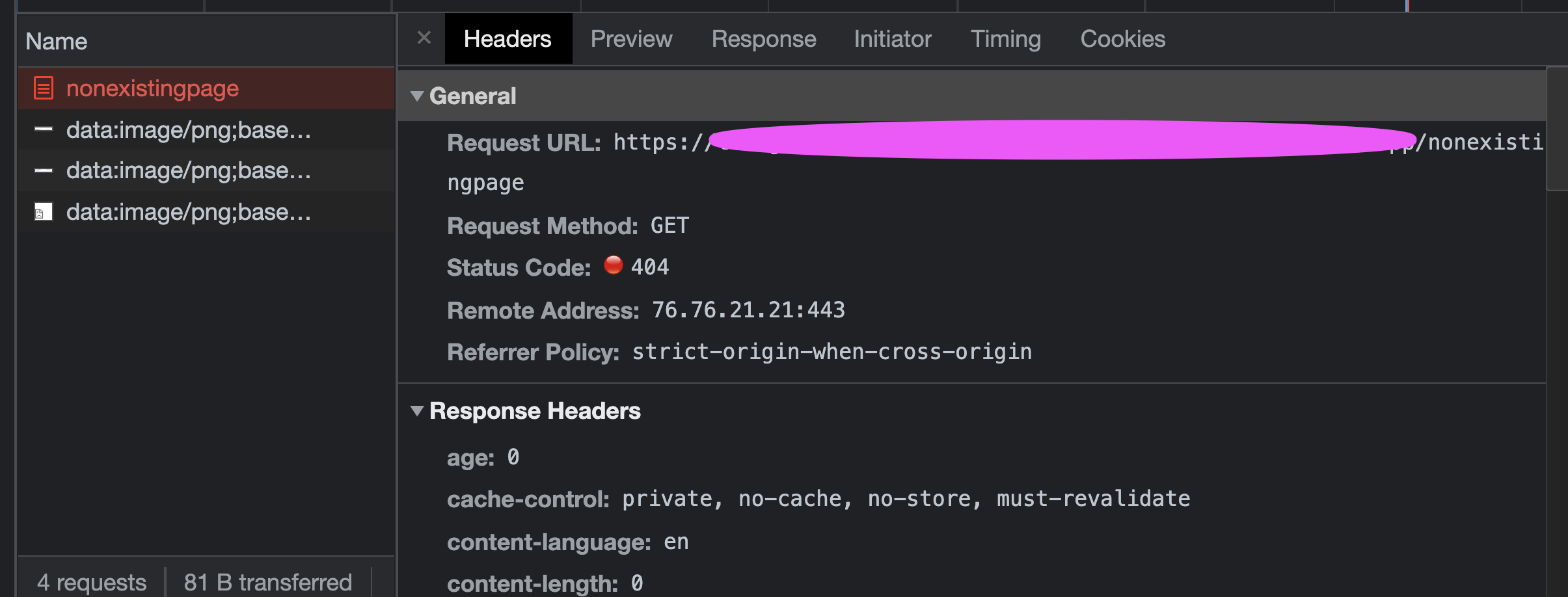The height and width of the screenshot is (597, 1568).
Task: Click the dash icon beside first data:image request
Action: pyautogui.click(x=43, y=129)
